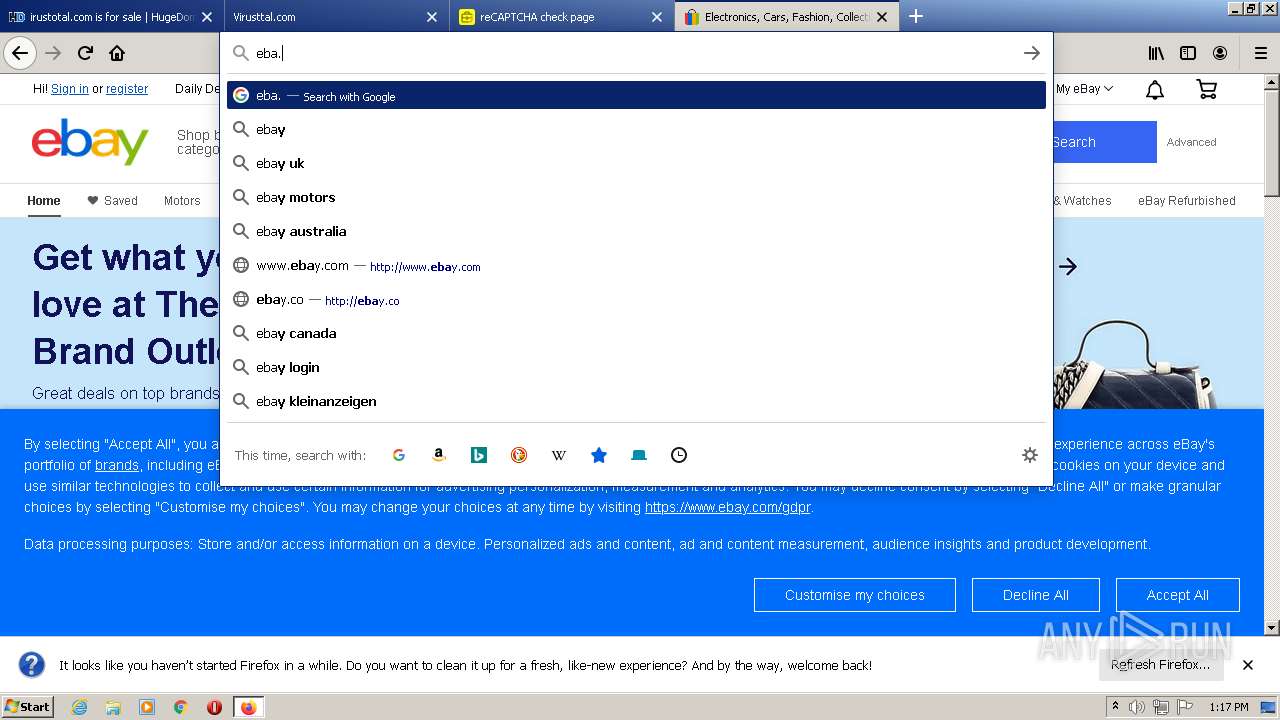Viewport: 1280px width, 720px height.
Task: Open Internet Explorer from the taskbar
Action: (x=79, y=707)
